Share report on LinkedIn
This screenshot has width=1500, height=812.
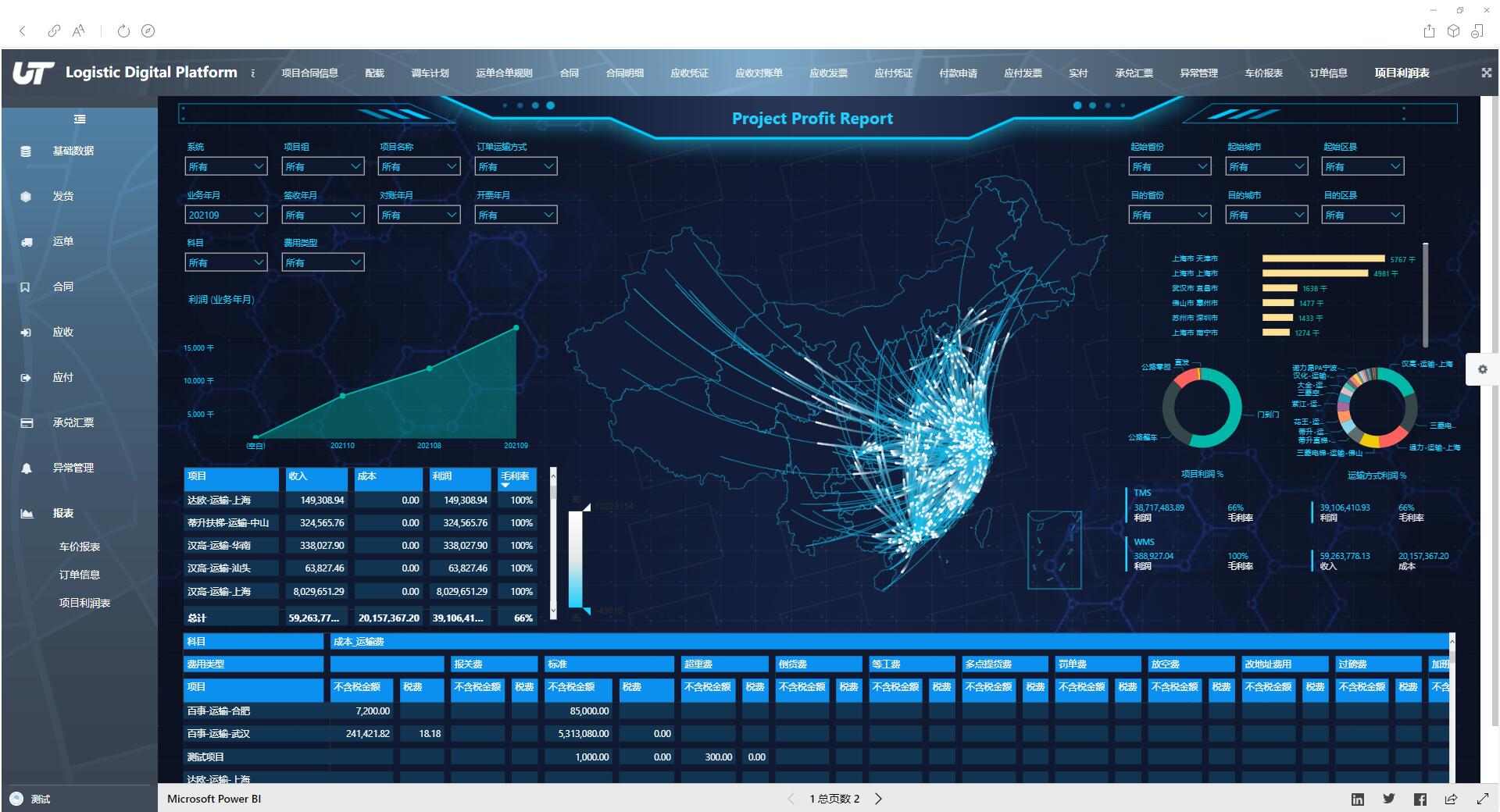1358,799
